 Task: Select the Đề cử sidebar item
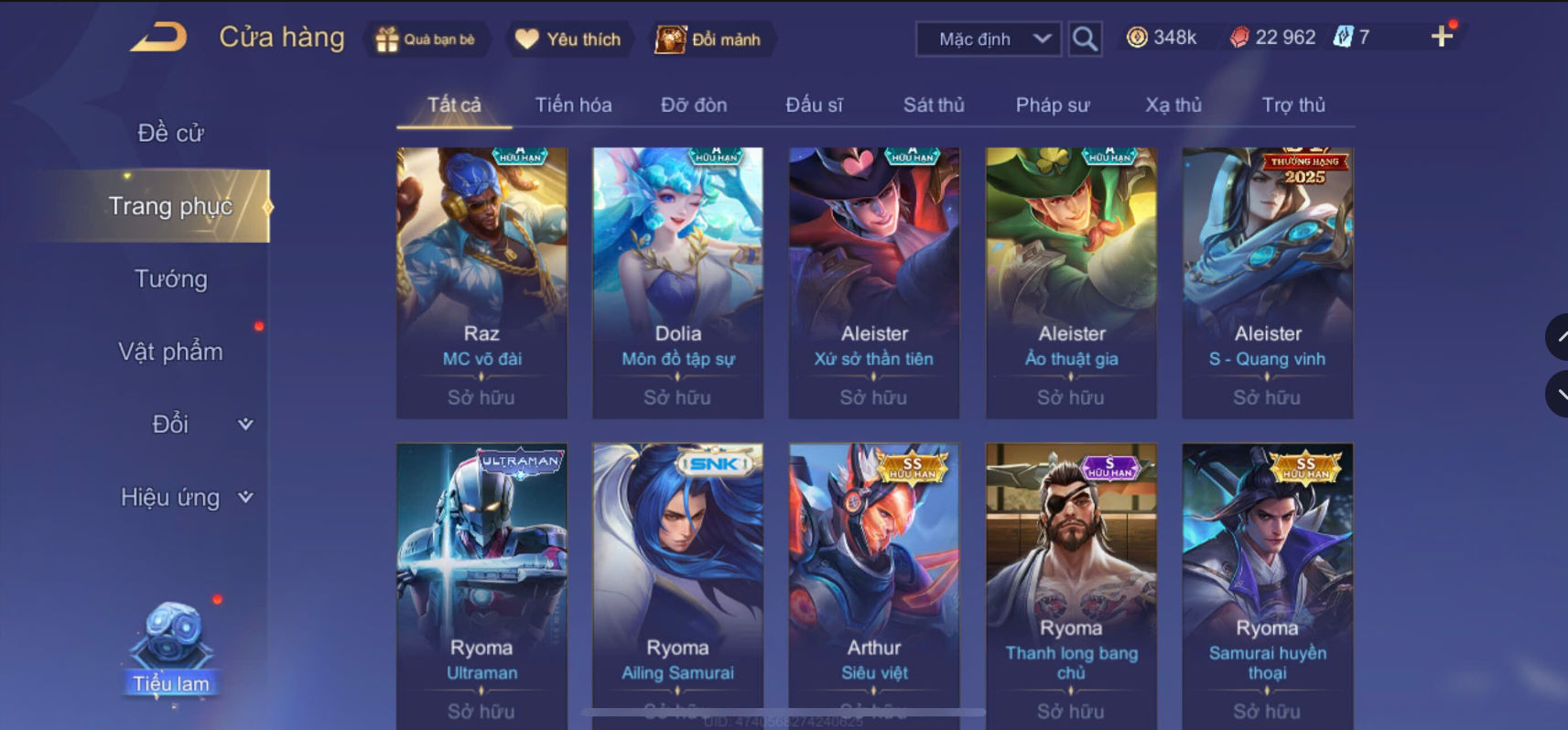tap(170, 133)
